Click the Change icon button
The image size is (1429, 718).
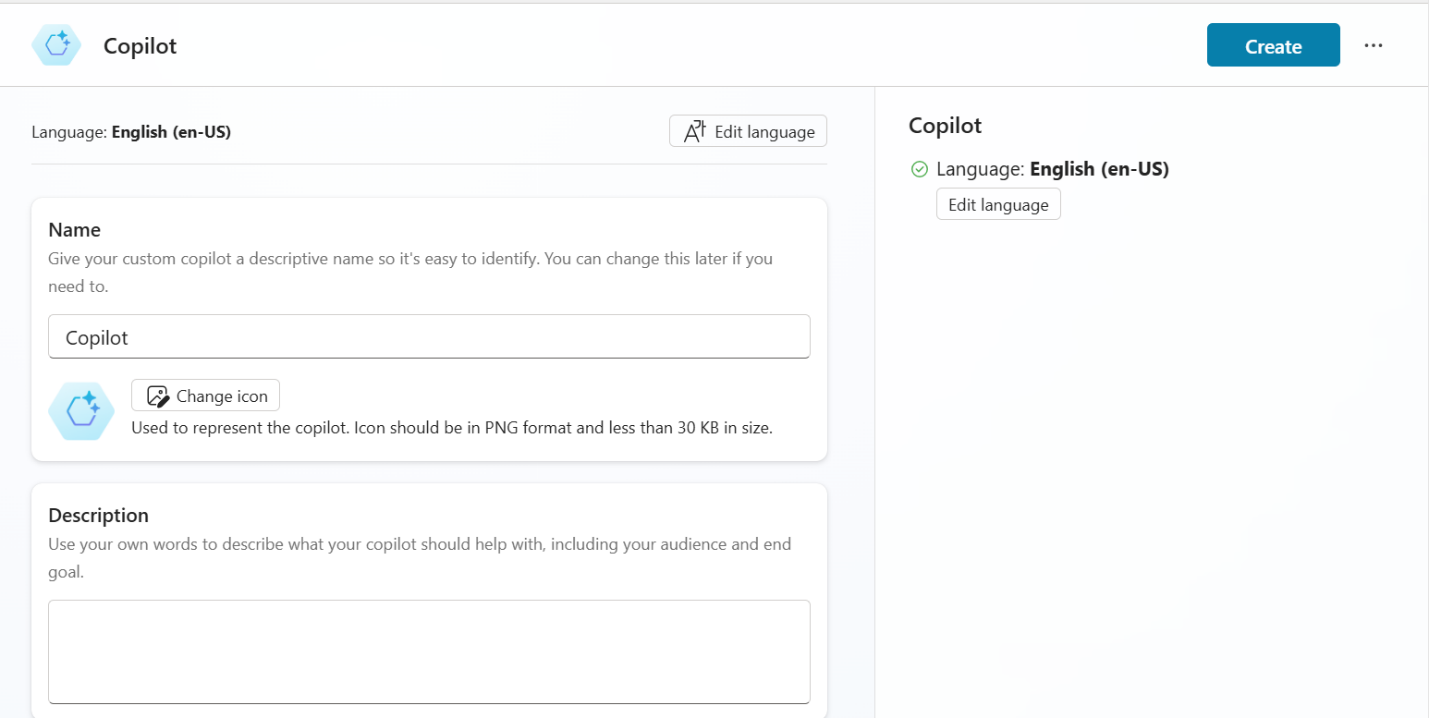coord(206,396)
